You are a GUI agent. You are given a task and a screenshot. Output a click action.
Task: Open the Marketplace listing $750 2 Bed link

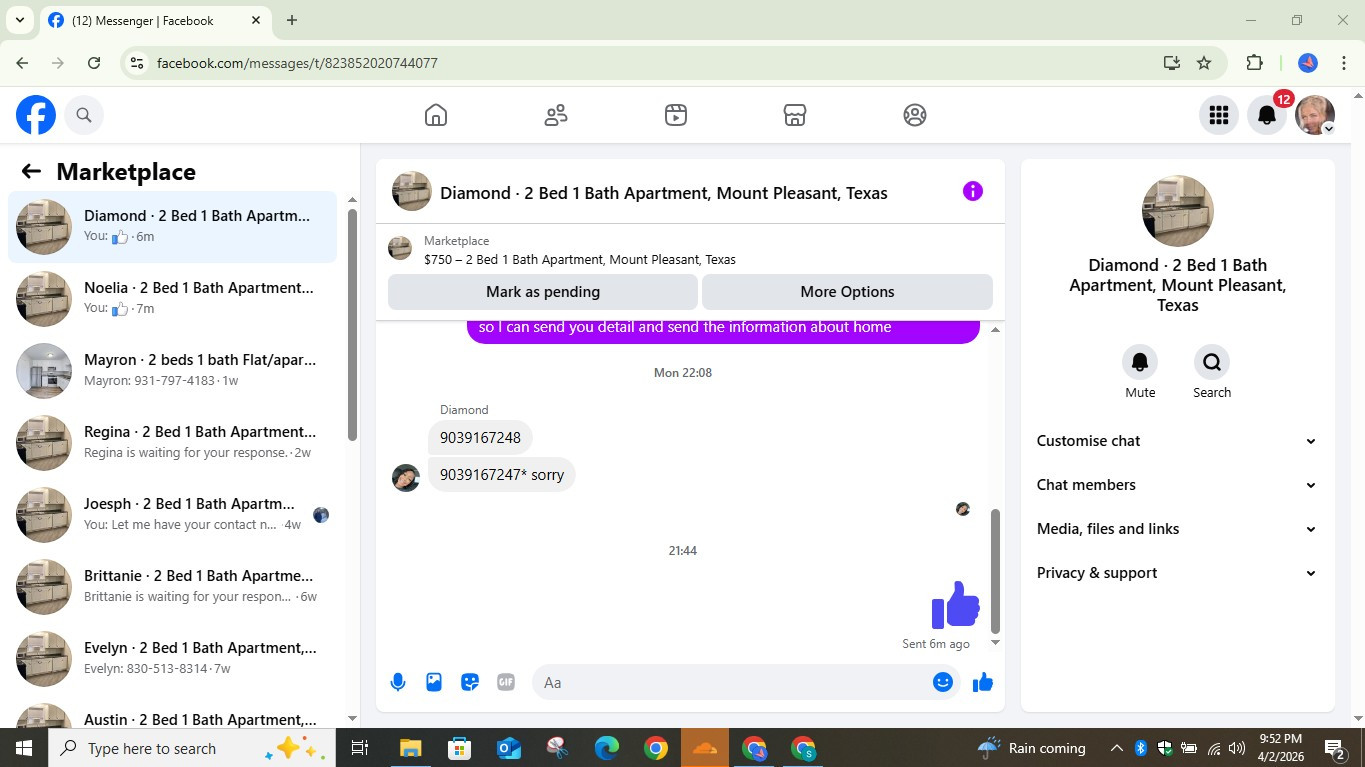coord(580,259)
